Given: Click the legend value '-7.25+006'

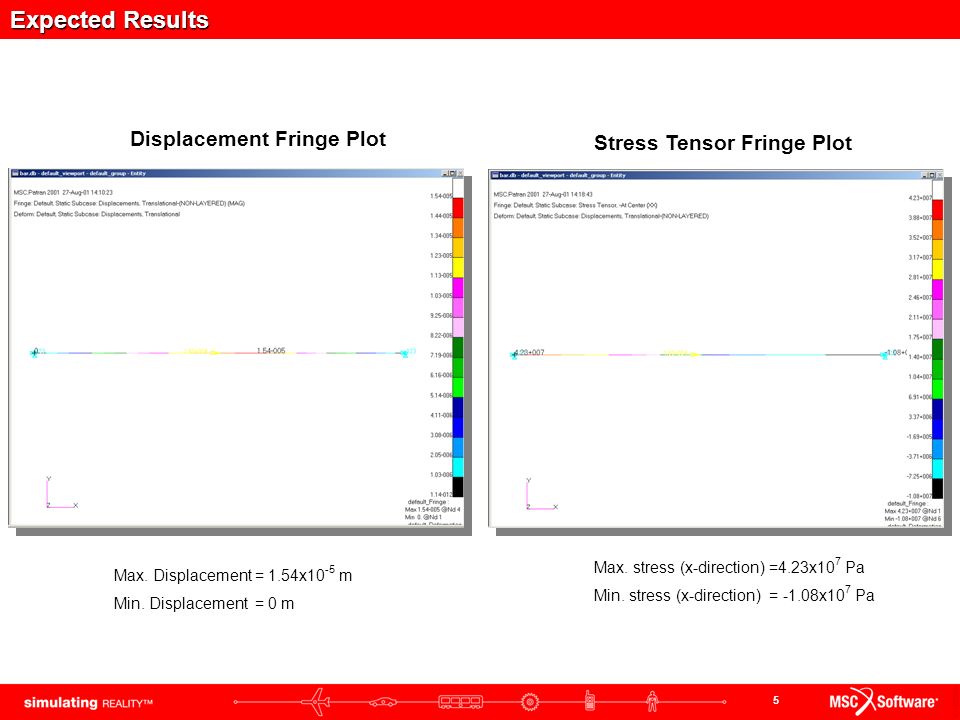Looking at the screenshot, I should [919, 476].
